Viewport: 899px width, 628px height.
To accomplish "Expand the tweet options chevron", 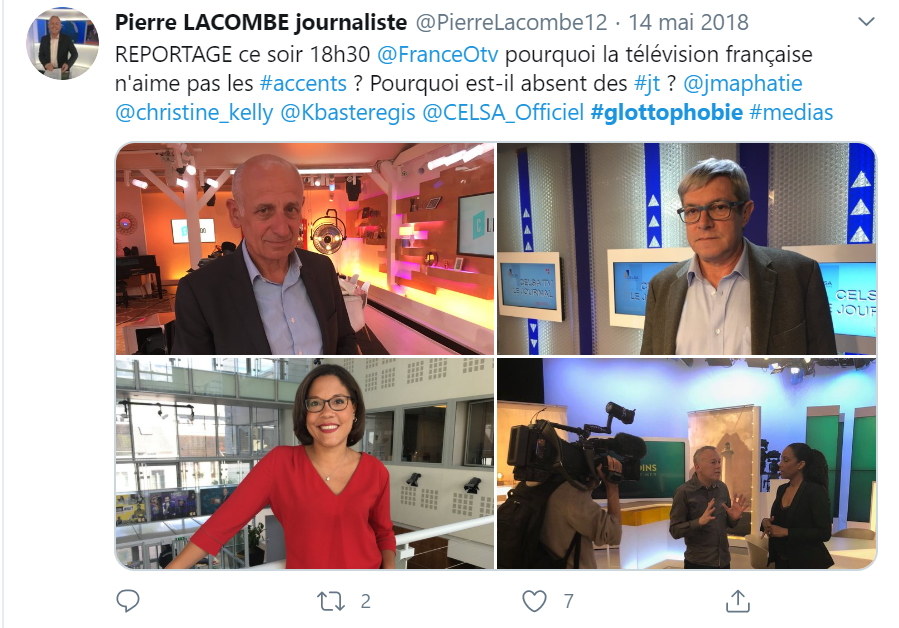I will click(x=866, y=22).
